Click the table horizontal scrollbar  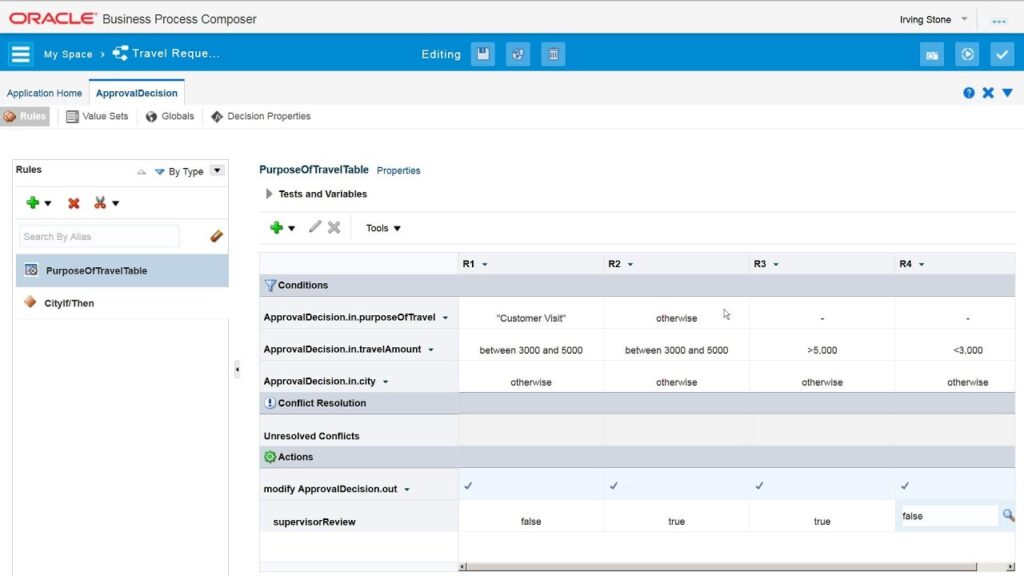(x=722, y=567)
